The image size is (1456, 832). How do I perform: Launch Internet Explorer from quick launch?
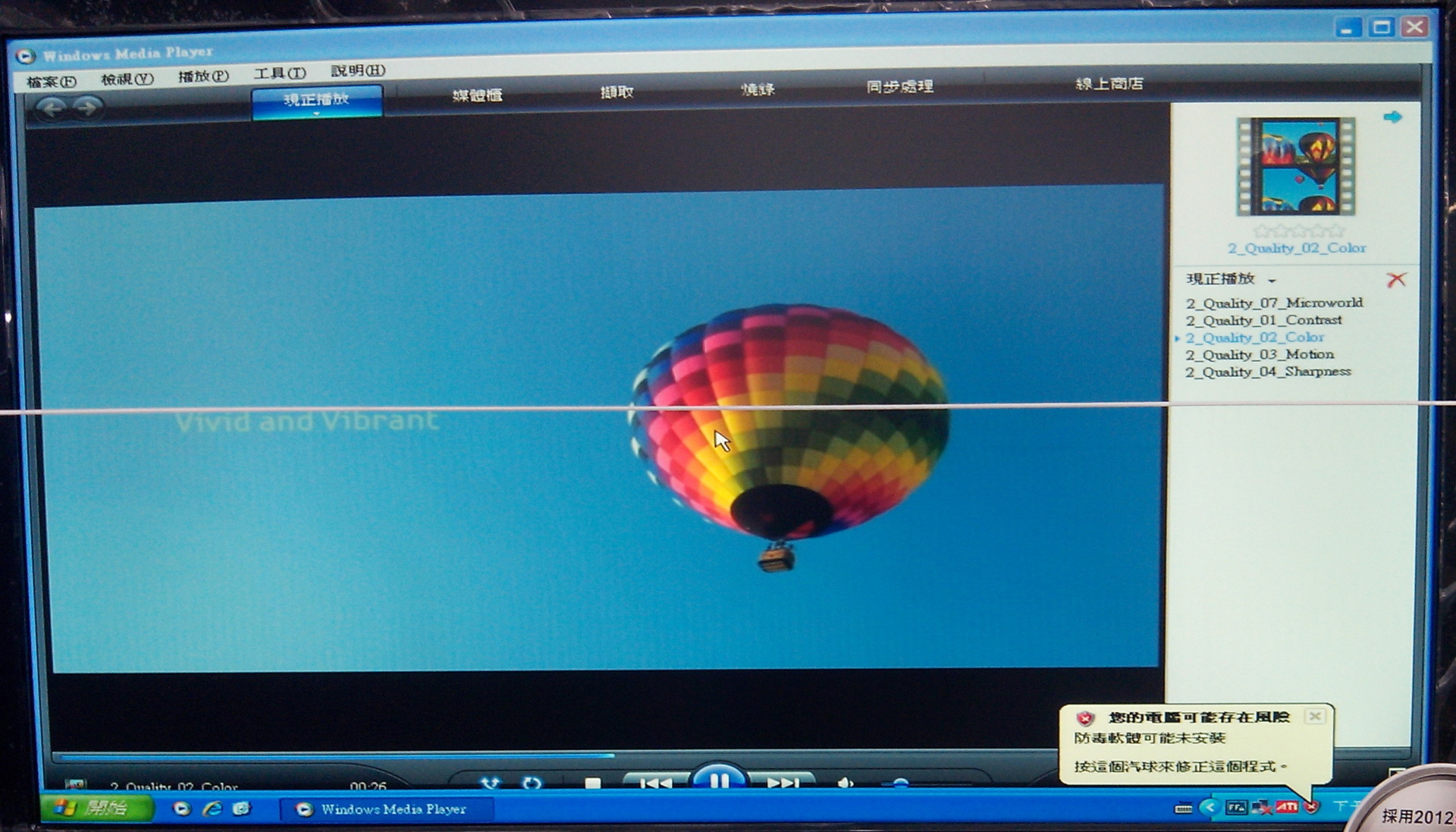click(x=212, y=809)
